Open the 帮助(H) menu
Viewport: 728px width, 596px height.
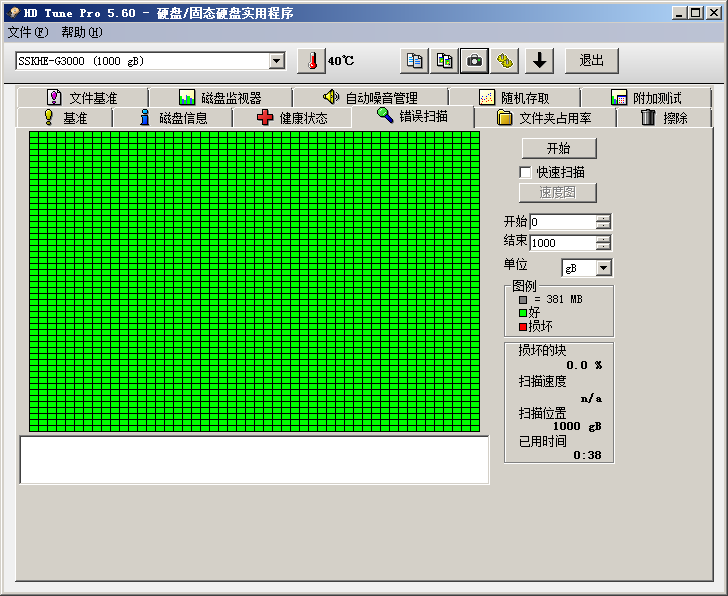(x=82, y=32)
